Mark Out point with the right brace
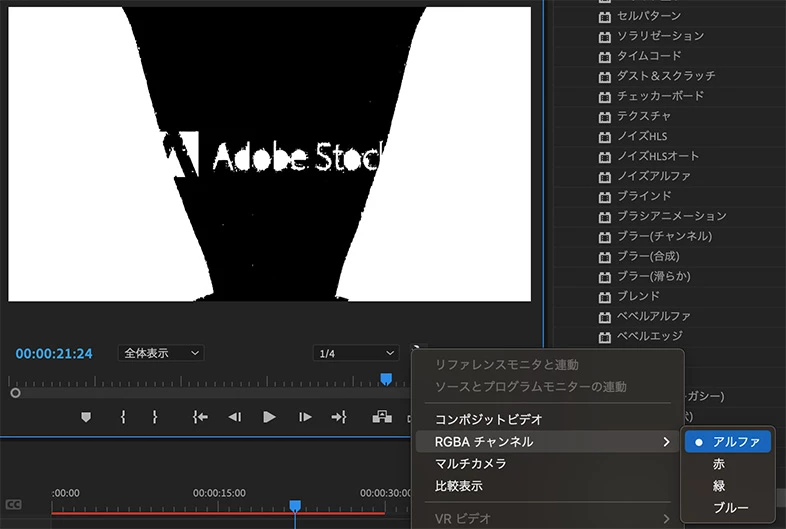 [155, 417]
